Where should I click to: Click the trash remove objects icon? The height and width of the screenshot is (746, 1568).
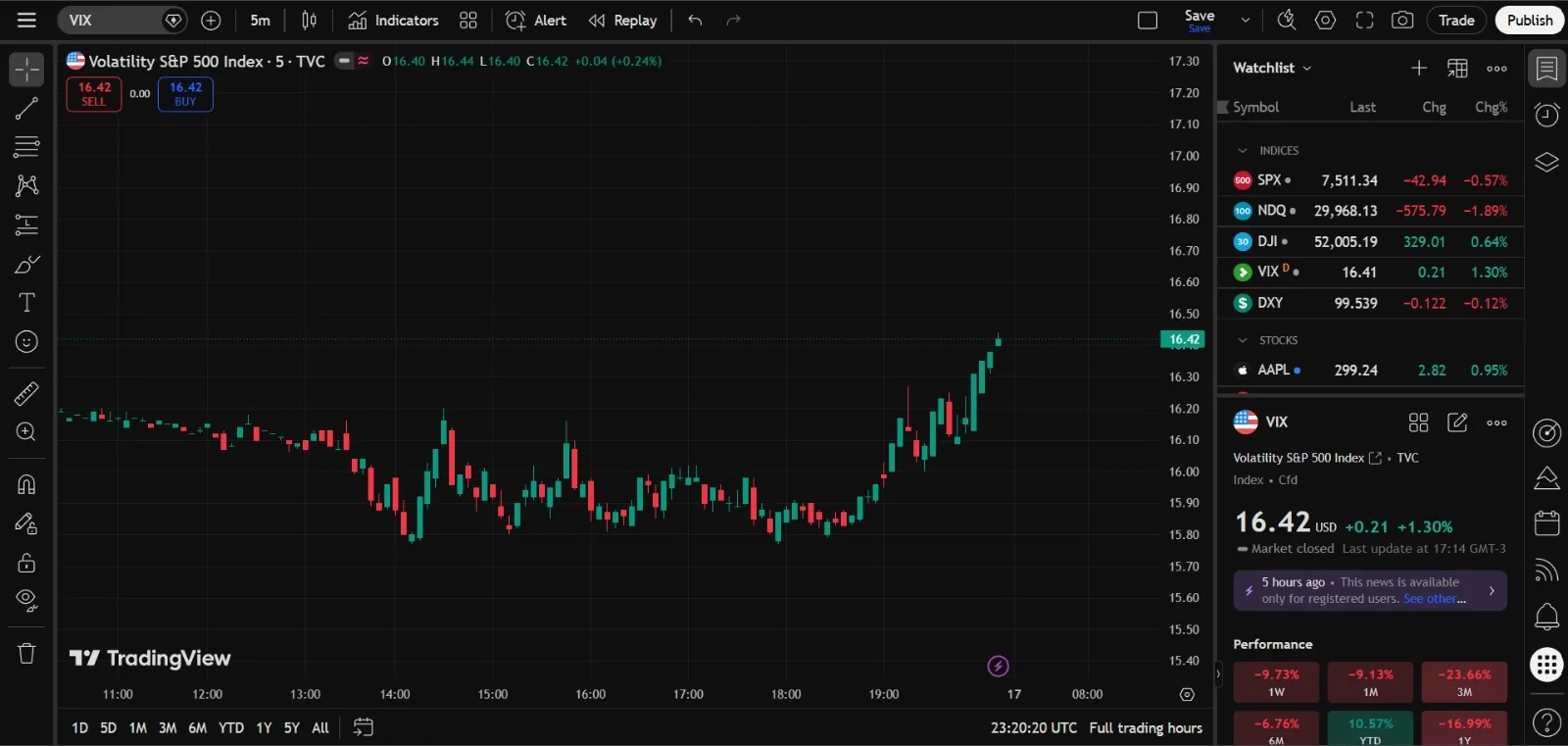[x=26, y=653]
